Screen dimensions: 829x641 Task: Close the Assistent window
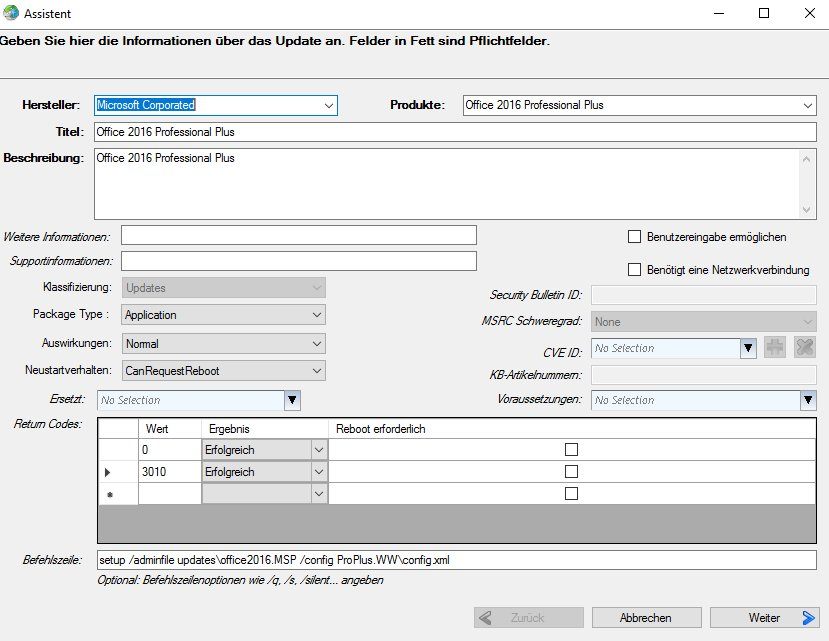coord(809,13)
